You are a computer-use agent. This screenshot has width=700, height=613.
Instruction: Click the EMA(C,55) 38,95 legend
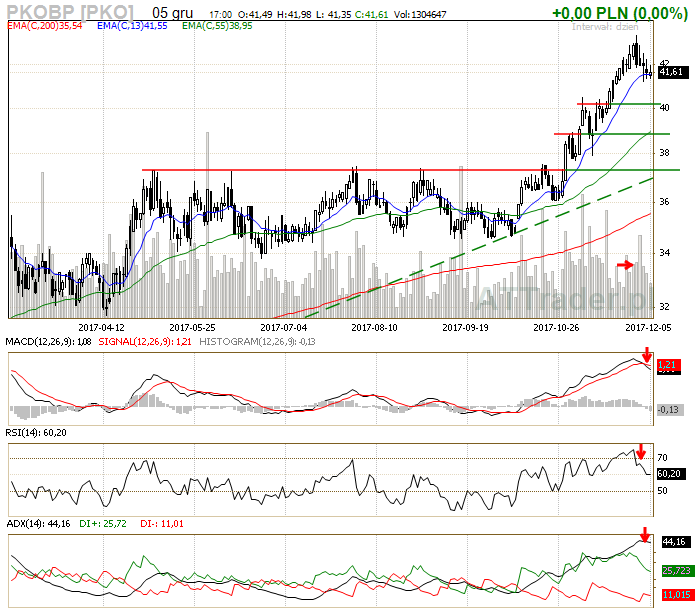(x=217, y=26)
